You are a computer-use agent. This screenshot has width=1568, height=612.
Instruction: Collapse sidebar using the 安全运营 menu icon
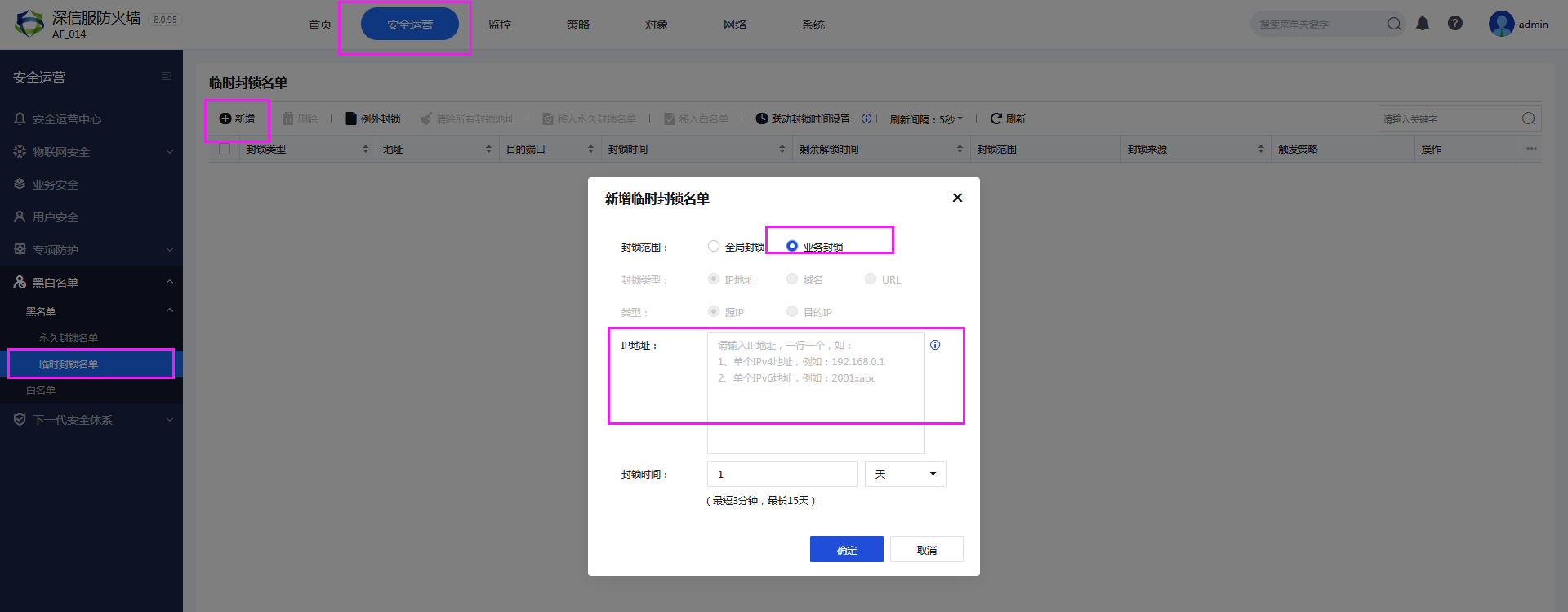(167, 77)
